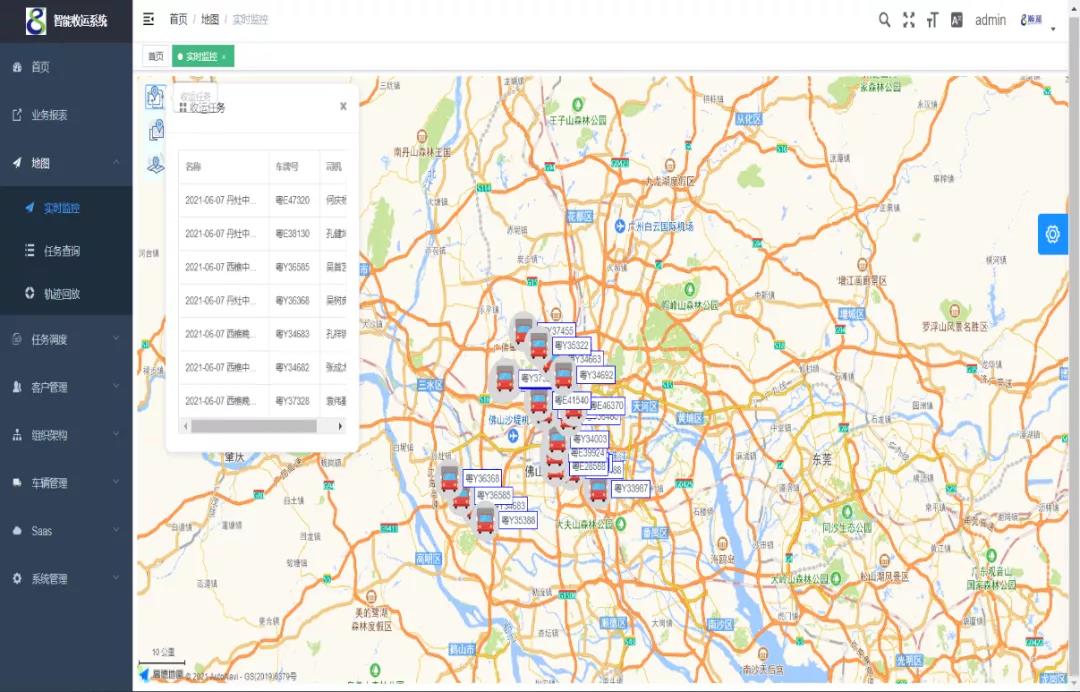The height and width of the screenshot is (692, 1080).
Task: Click truck marker labeled 粤Y35388
Action: (x=485, y=521)
